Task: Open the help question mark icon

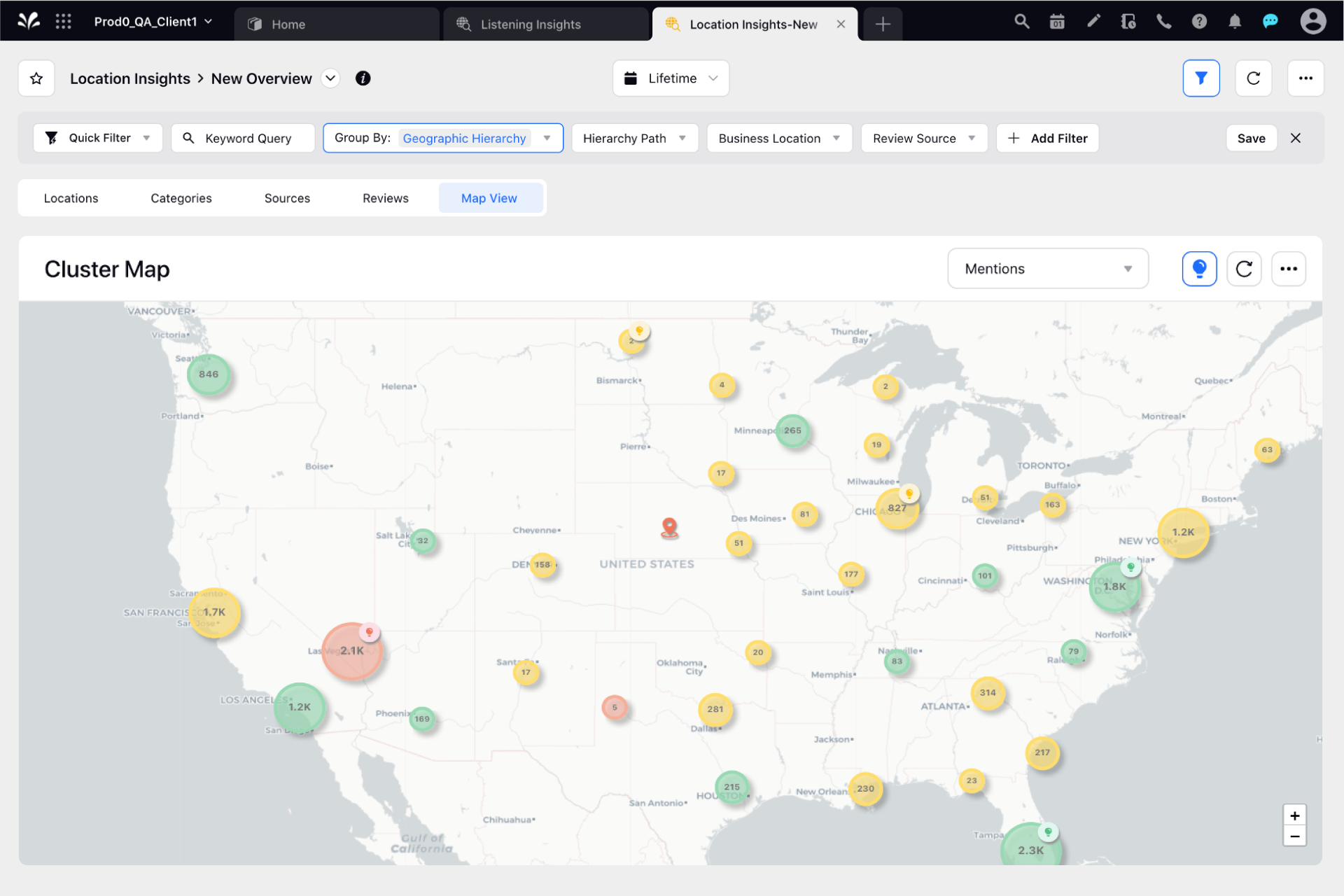Action: click(x=1199, y=22)
